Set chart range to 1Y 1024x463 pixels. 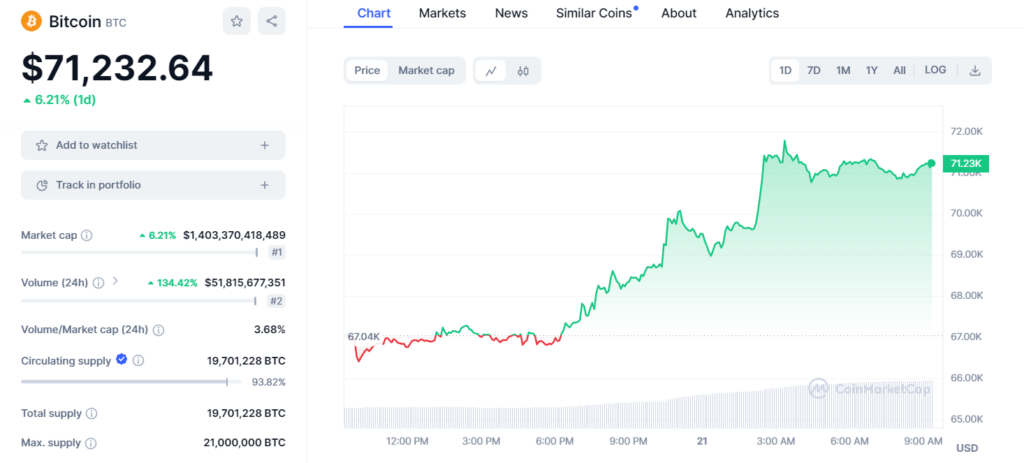pyautogui.click(x=872, y=71)
